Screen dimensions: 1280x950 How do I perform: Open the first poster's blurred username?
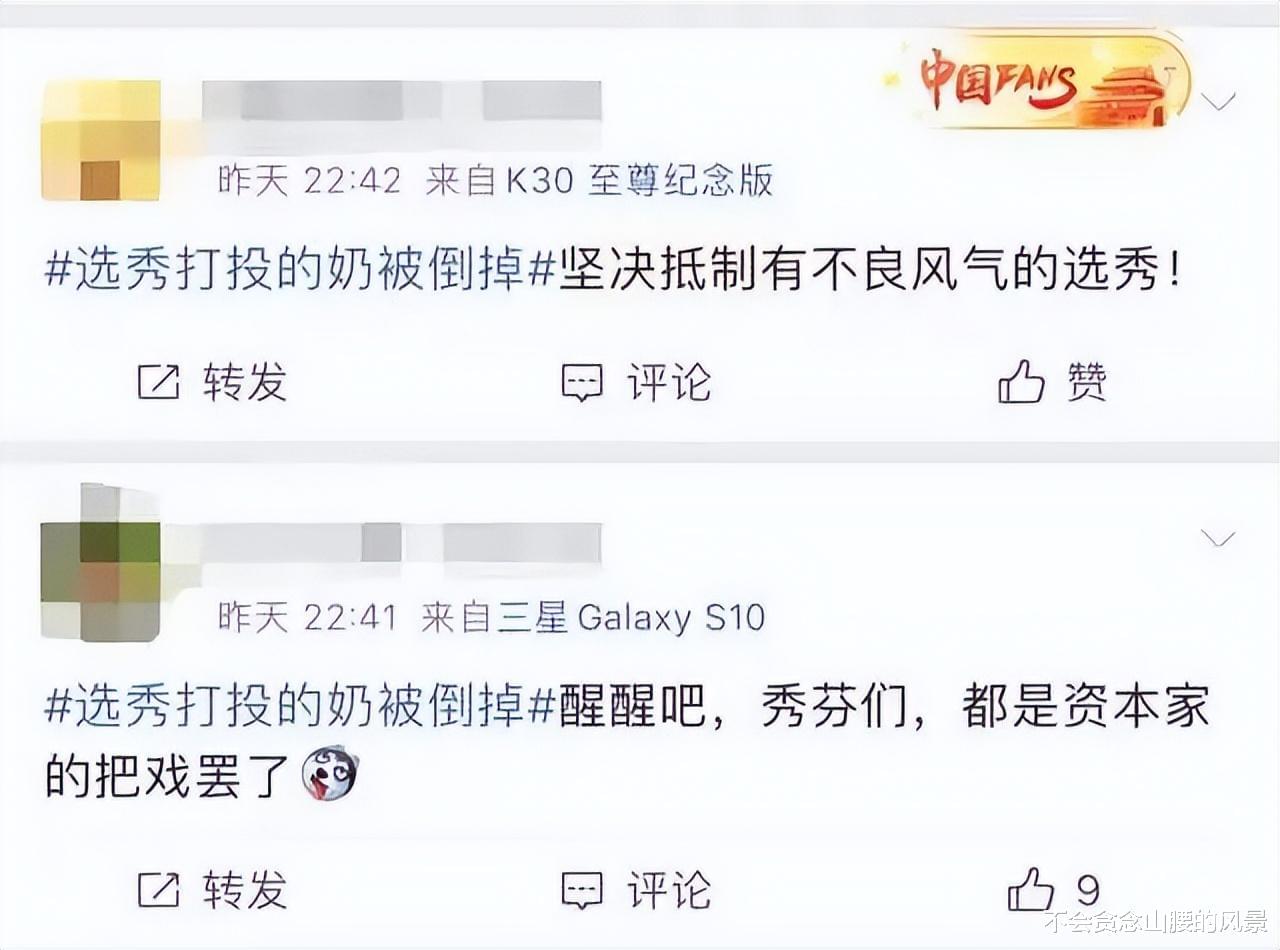click(402, 103)
